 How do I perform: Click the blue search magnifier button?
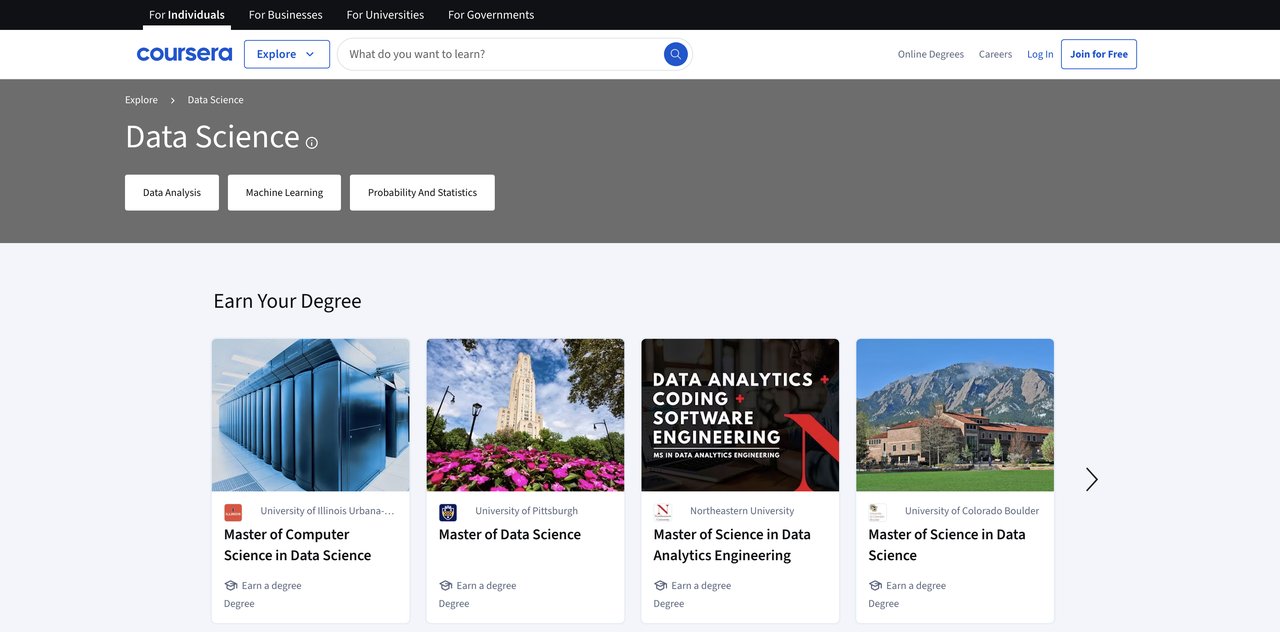tap(676, 54)
